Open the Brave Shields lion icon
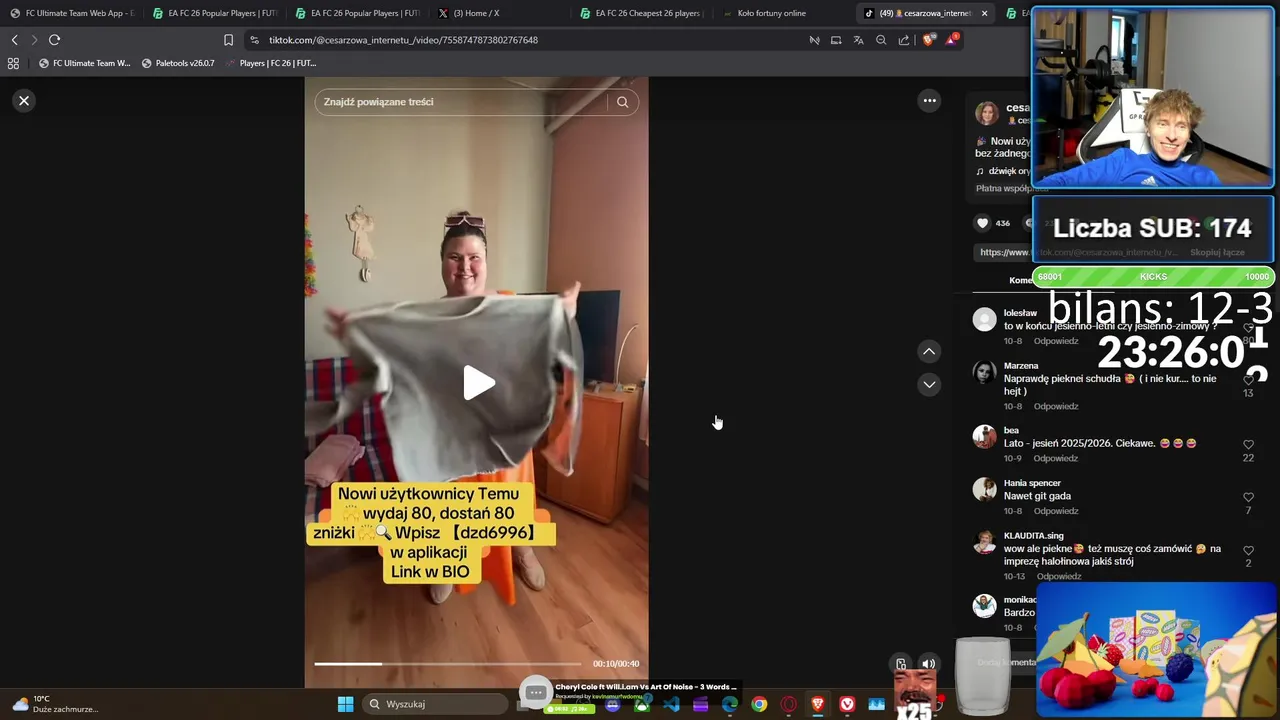This screenshot has height=720, width=1280. pyautogui.click(x=929, y=40)
